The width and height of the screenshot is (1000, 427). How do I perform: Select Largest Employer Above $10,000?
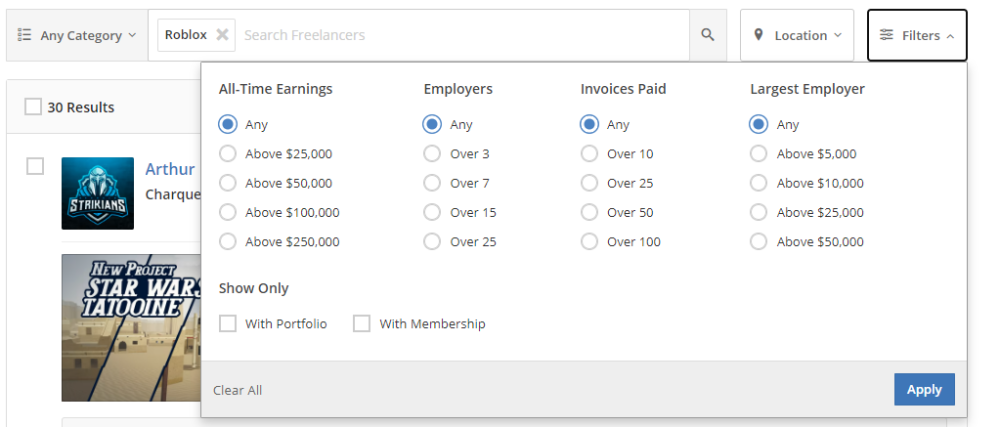point(759,183)
